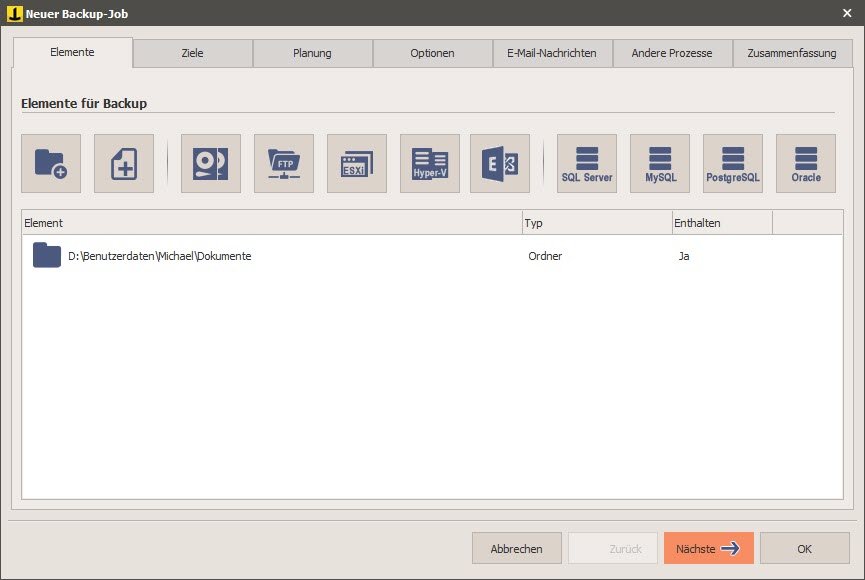Click the folder icon of Dokumente row

(x=46, y=255)
